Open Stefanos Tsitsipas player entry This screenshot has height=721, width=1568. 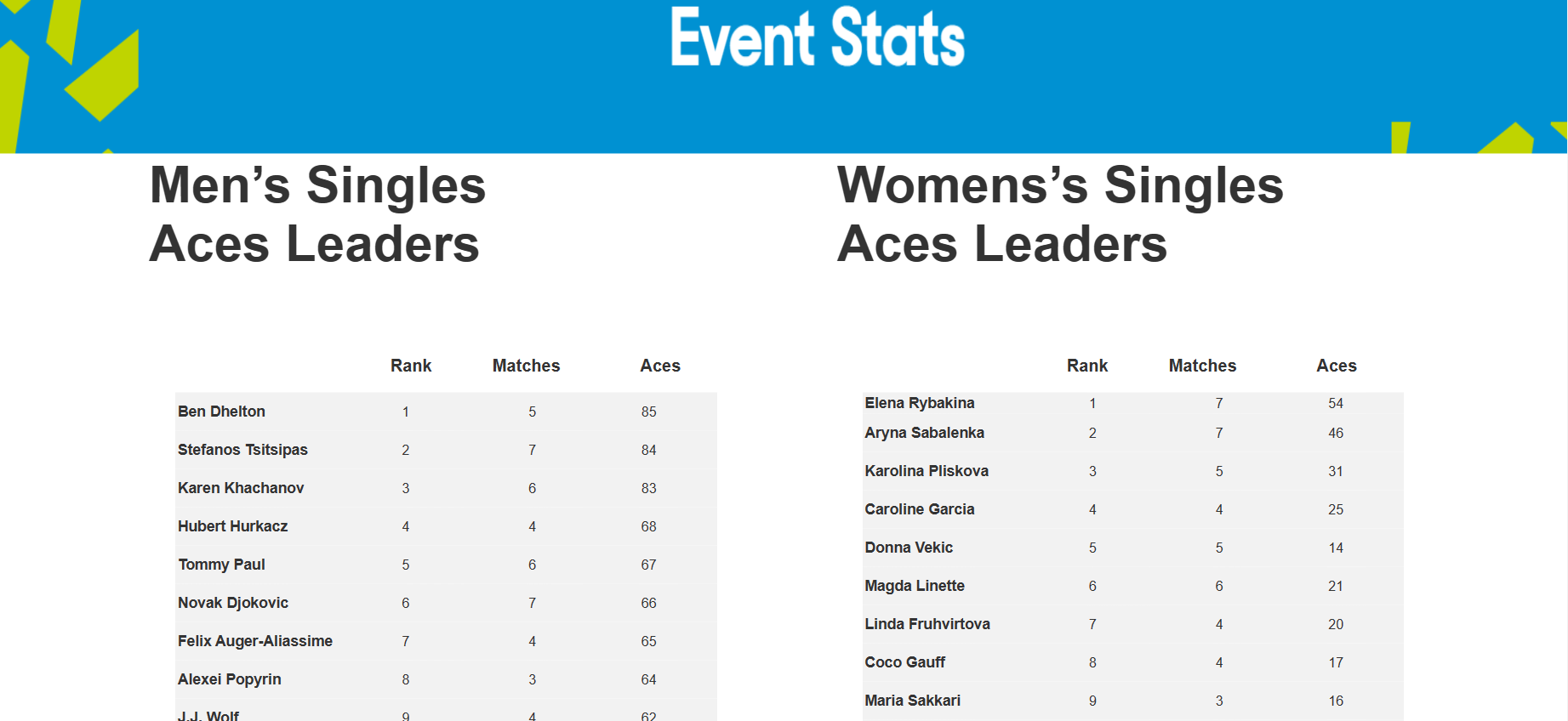click(x=242, y=450)
